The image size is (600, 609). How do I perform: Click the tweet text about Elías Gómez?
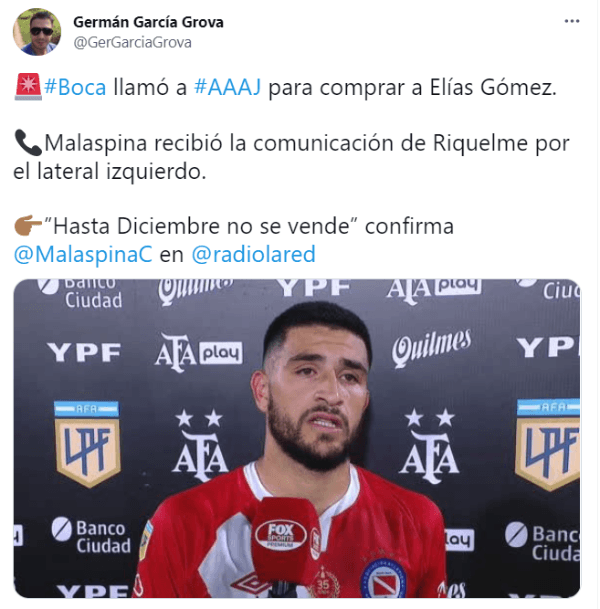pos(299,87)
